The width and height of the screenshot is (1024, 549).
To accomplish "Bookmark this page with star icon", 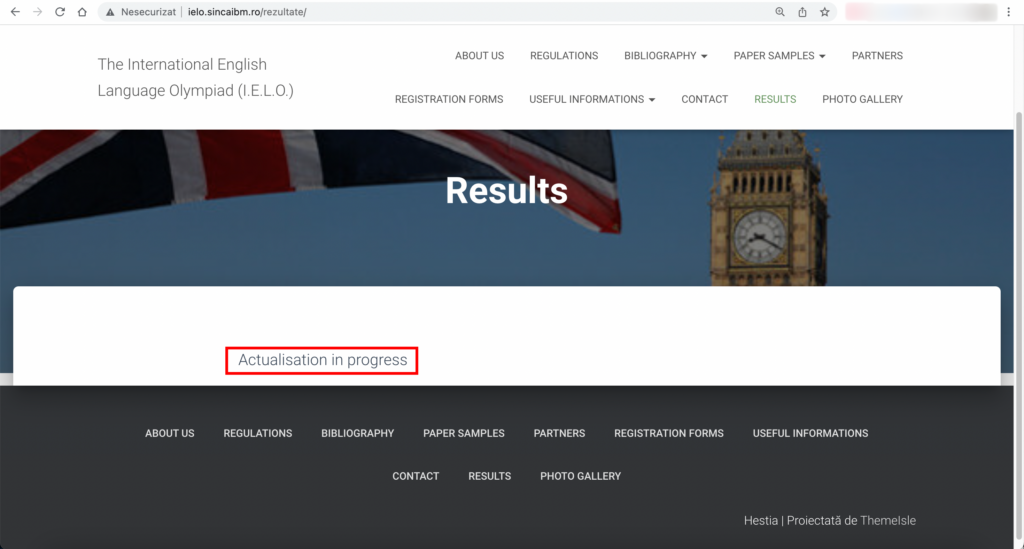I will (x=825, y=12).
